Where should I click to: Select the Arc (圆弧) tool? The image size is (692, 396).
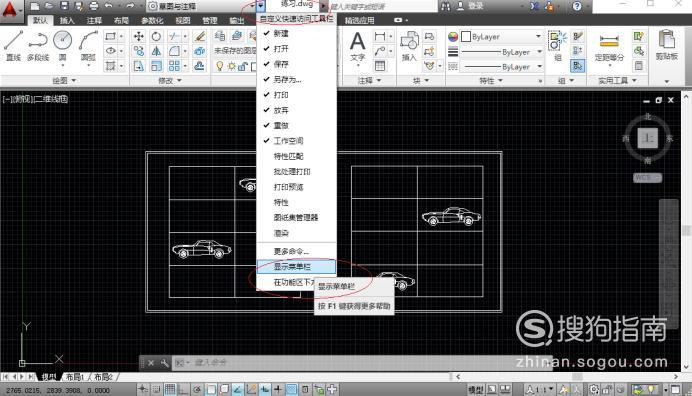(88, 45)
